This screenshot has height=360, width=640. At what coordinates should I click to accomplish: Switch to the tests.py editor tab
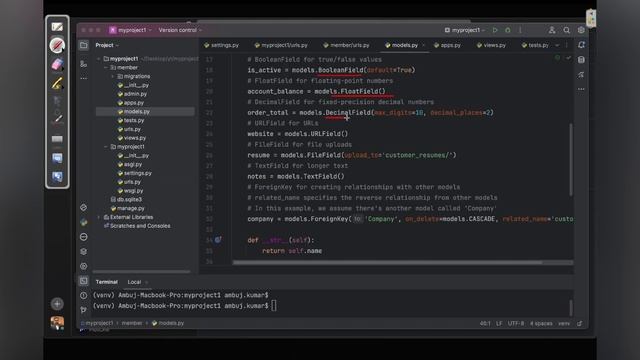tap(535, 45)
